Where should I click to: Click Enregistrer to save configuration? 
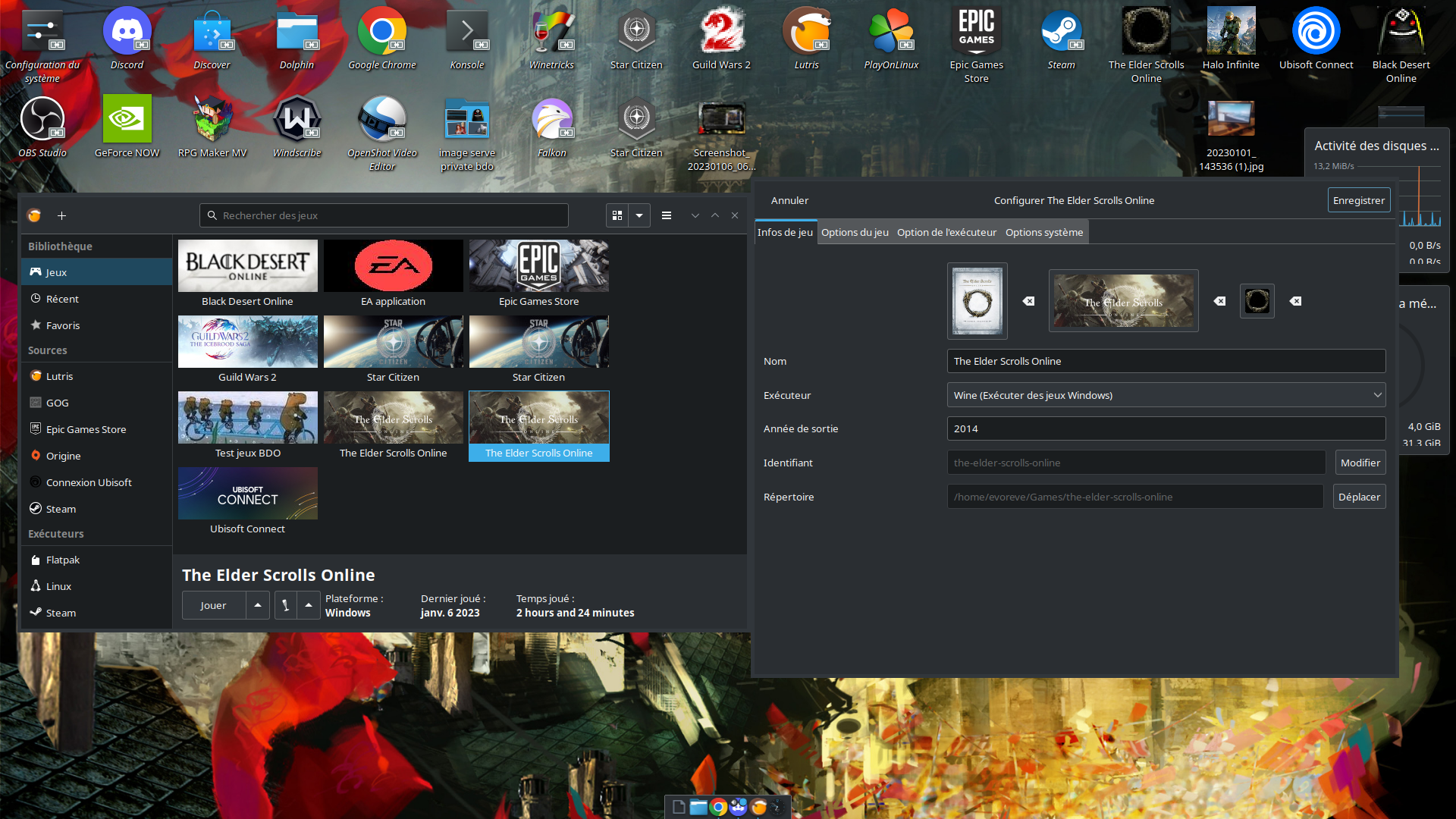coord(1358,200)
